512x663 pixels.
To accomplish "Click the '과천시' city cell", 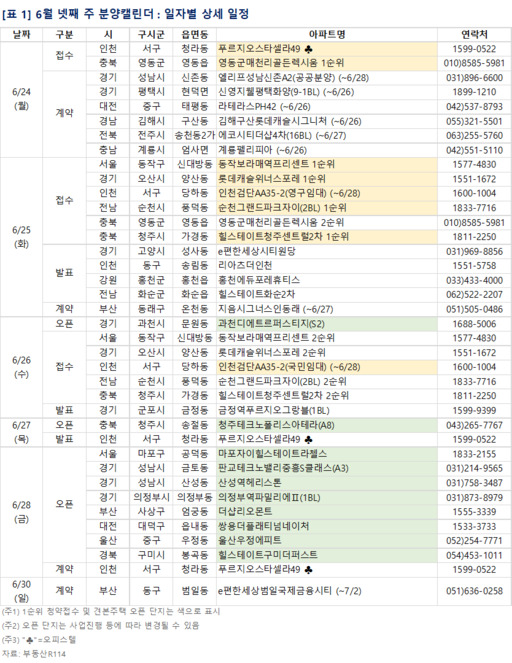I will [151, 324].
